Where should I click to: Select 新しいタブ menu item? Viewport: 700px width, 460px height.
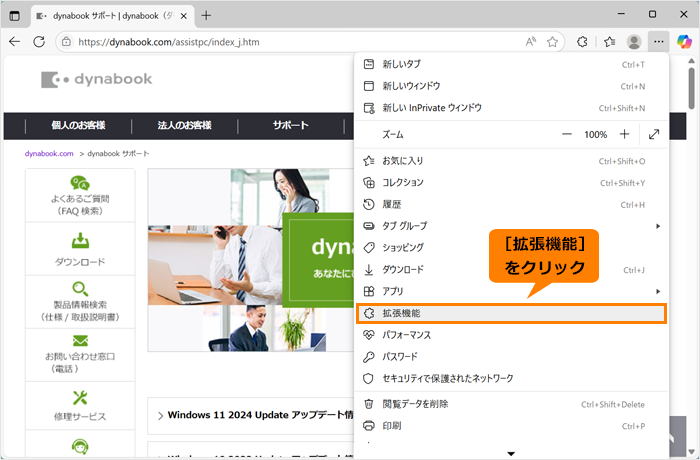click(x=512, y=64)
